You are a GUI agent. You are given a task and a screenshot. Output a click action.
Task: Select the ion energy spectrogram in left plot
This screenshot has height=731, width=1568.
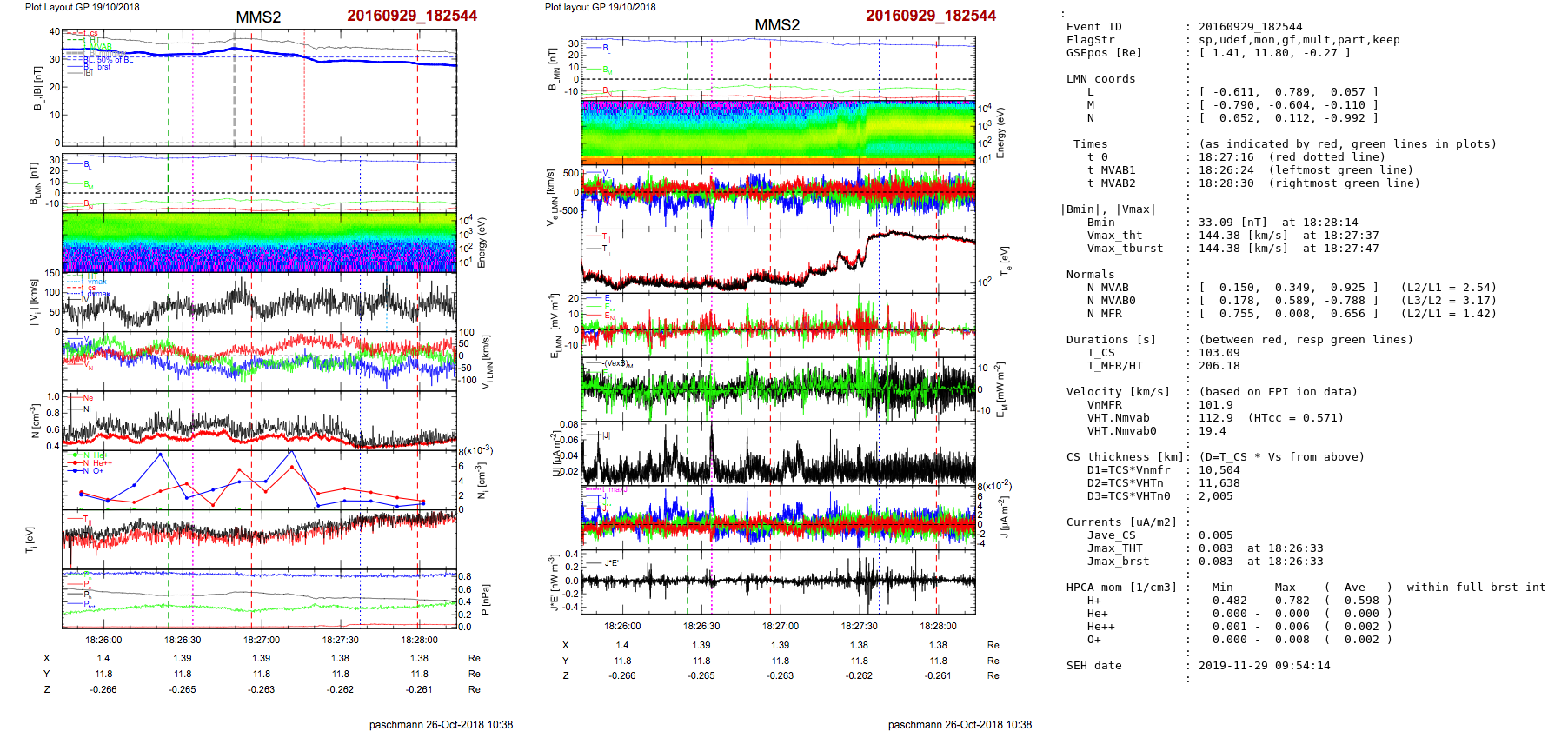(x=259, y=242)
